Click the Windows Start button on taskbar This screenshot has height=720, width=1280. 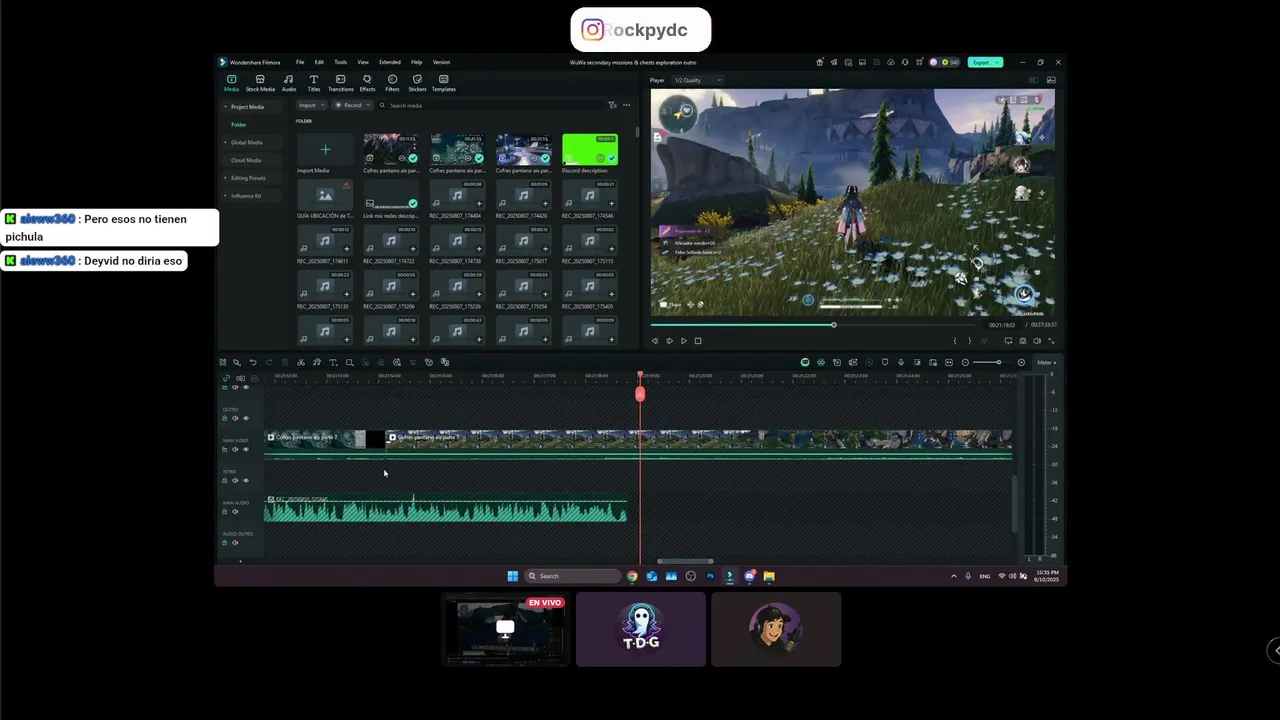click(x=513, y=576)
